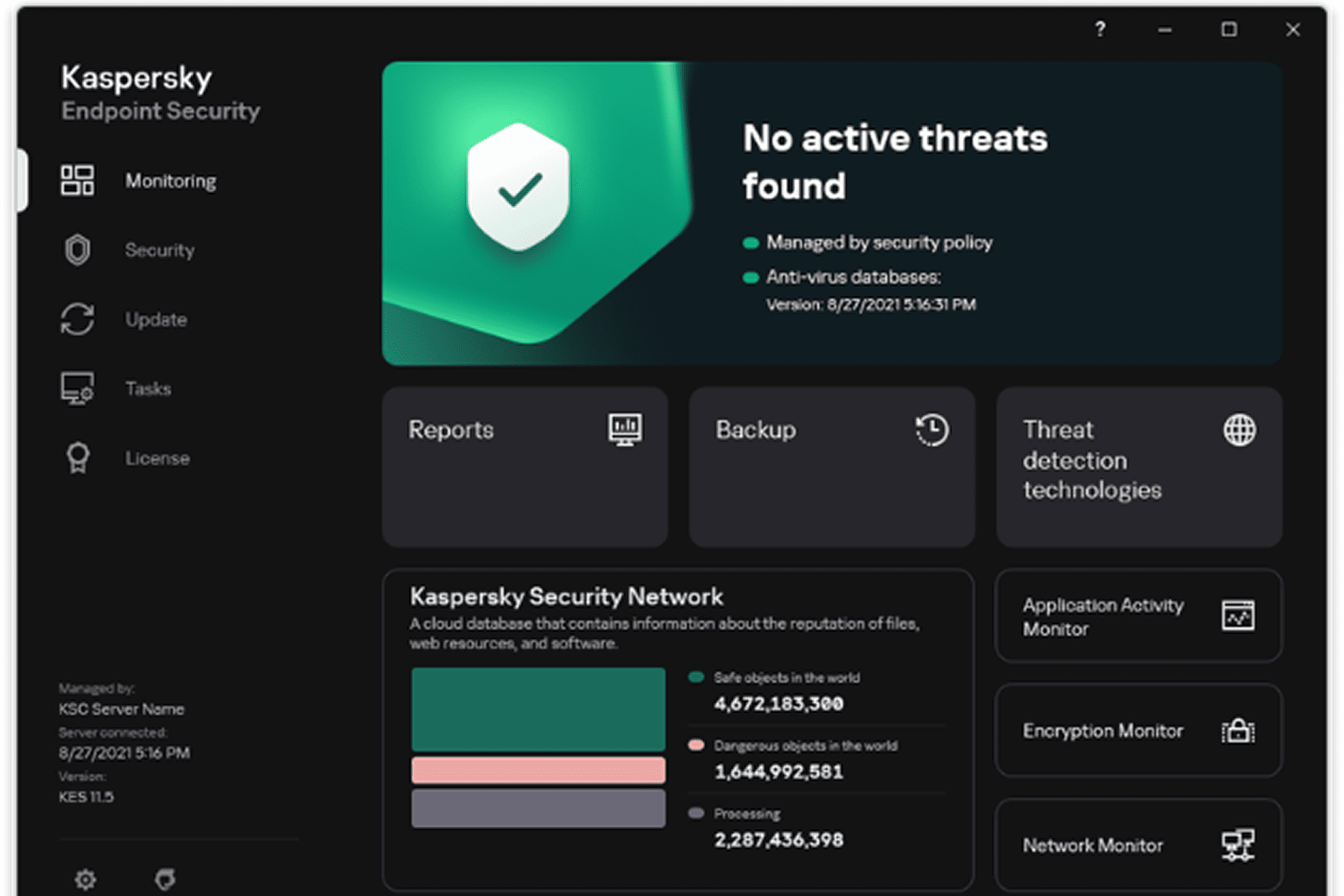Click the pink dangerous objects bar
This screenshot has height=896, width=1344.
[538, 770]
